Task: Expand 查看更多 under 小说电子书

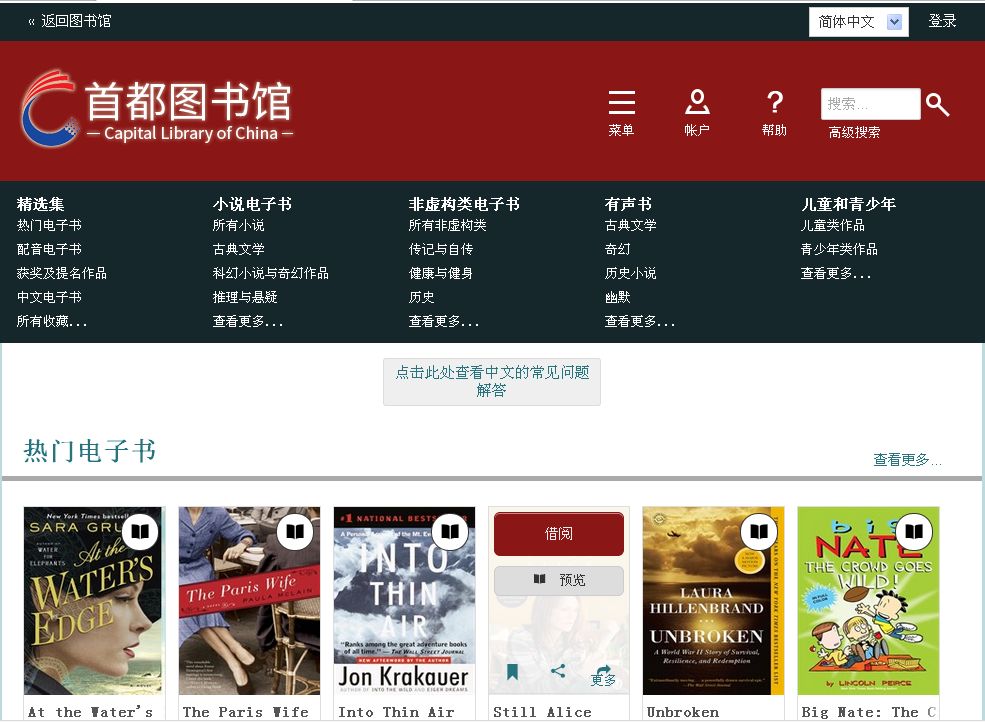Action: (x=247, y=322)
